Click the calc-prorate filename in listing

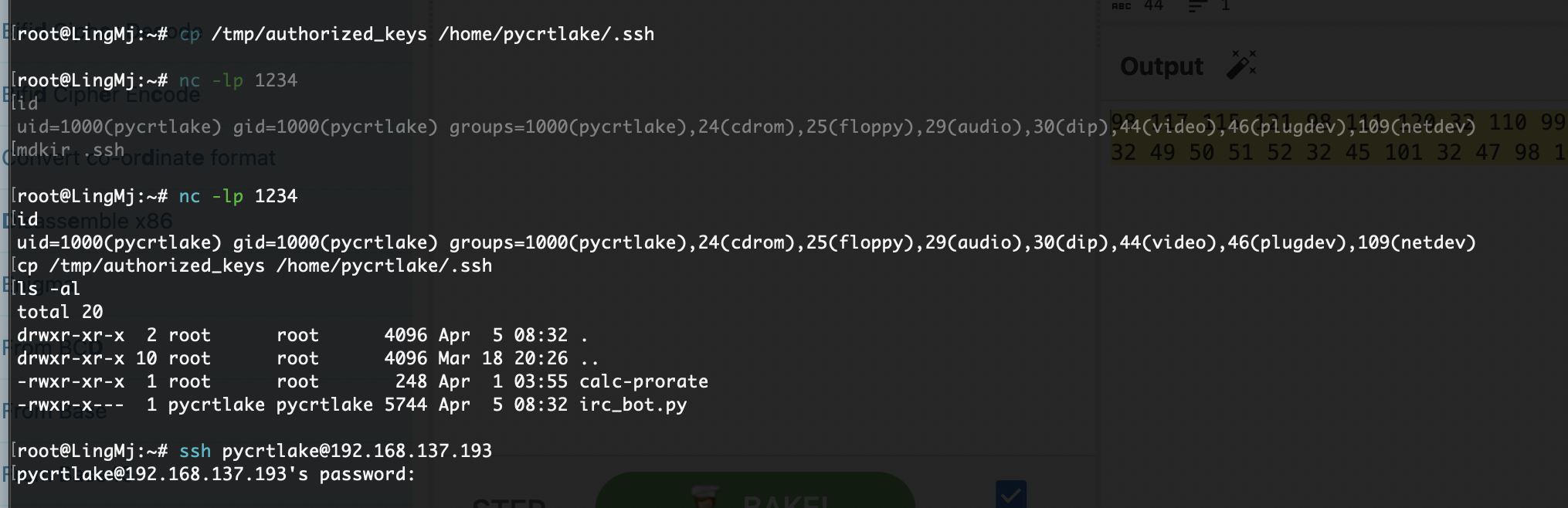click(643, 381)
